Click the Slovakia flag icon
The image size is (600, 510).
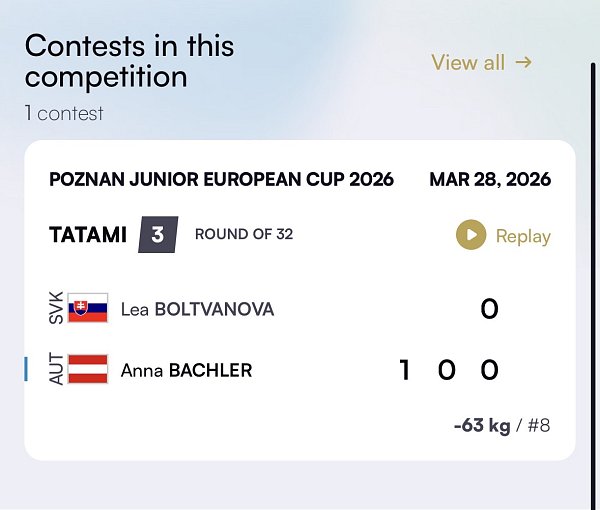pyautogui.click(x=88, y=309)
